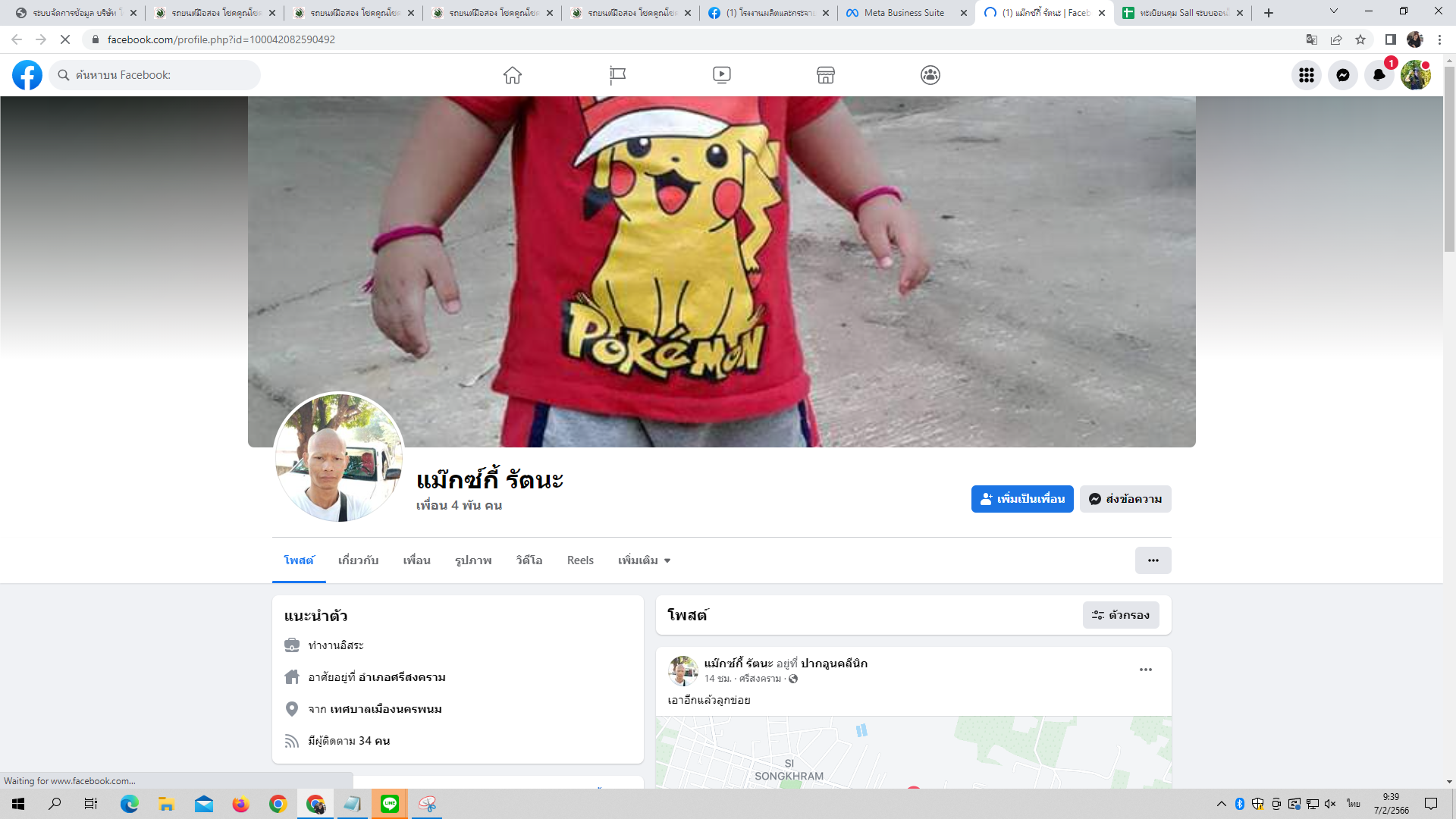Open the Pages flag icon
Image resolution: width=1456 pixels, height=819 pixels.
click(x=617, y=75)
